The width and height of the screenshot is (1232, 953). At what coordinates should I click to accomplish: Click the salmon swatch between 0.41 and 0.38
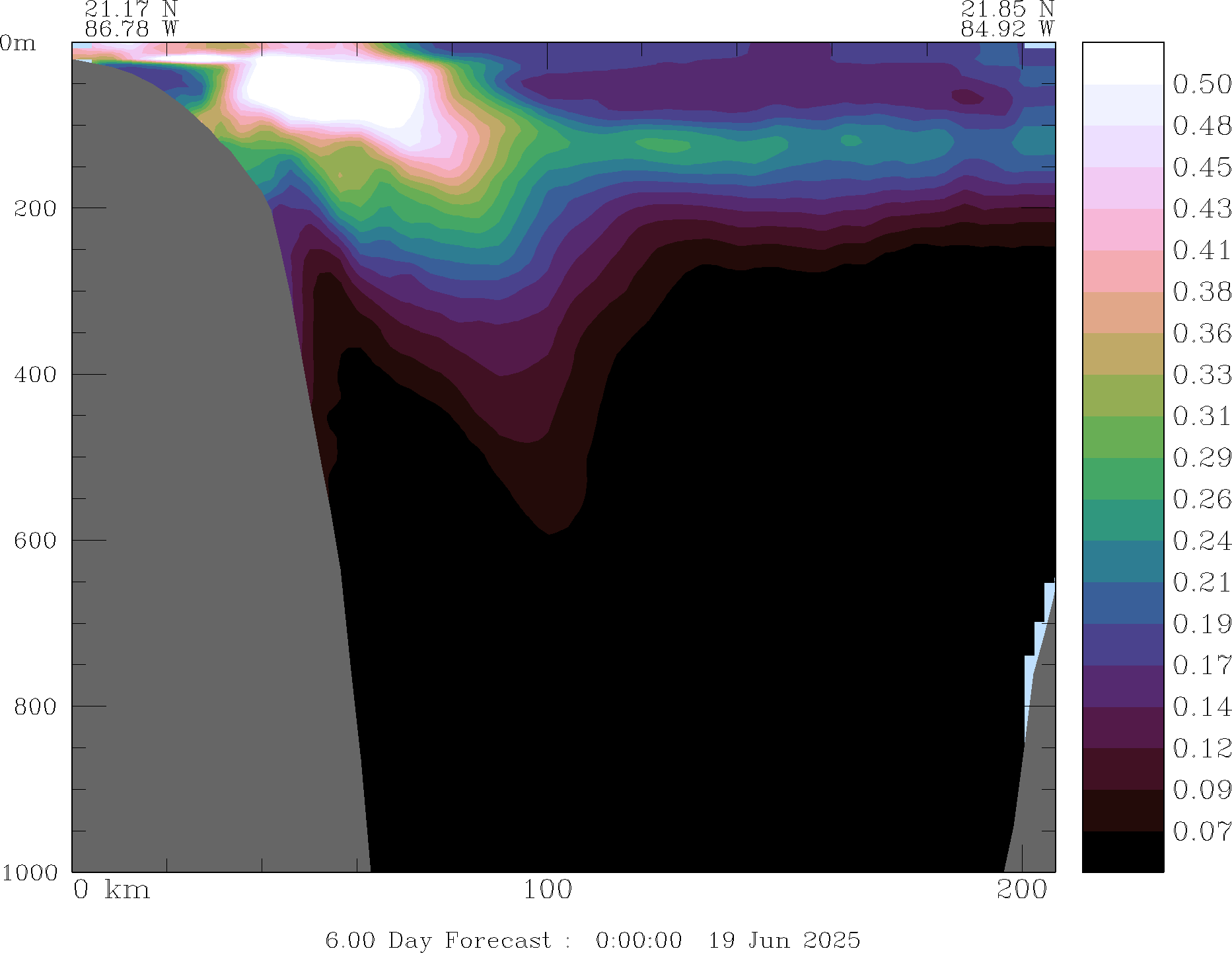[x=1122, y=271]
